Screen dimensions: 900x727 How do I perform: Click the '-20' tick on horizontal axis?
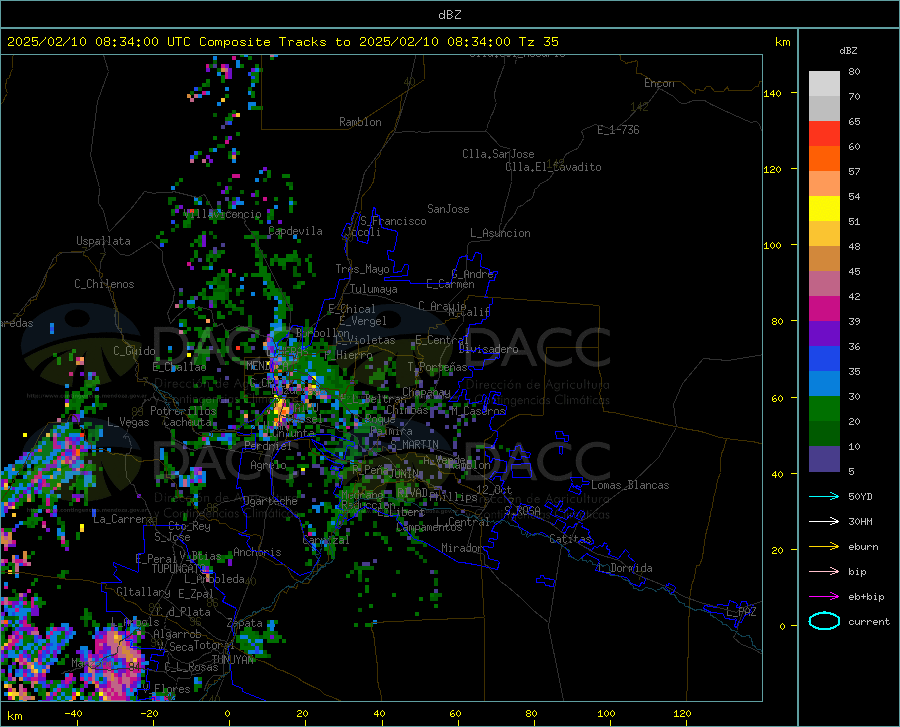(149, 714)
